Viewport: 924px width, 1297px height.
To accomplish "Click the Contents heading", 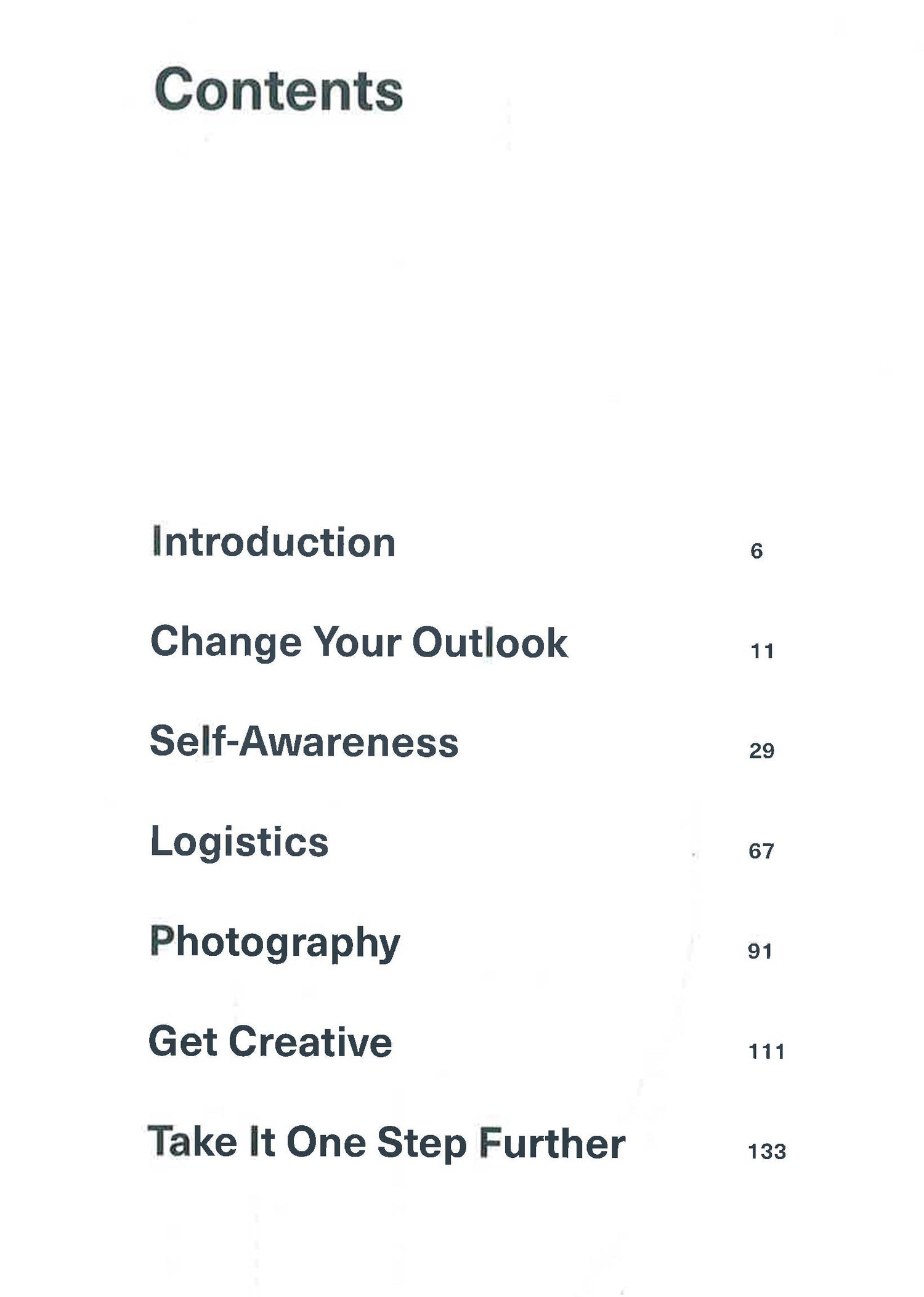I will coord(278,91).
